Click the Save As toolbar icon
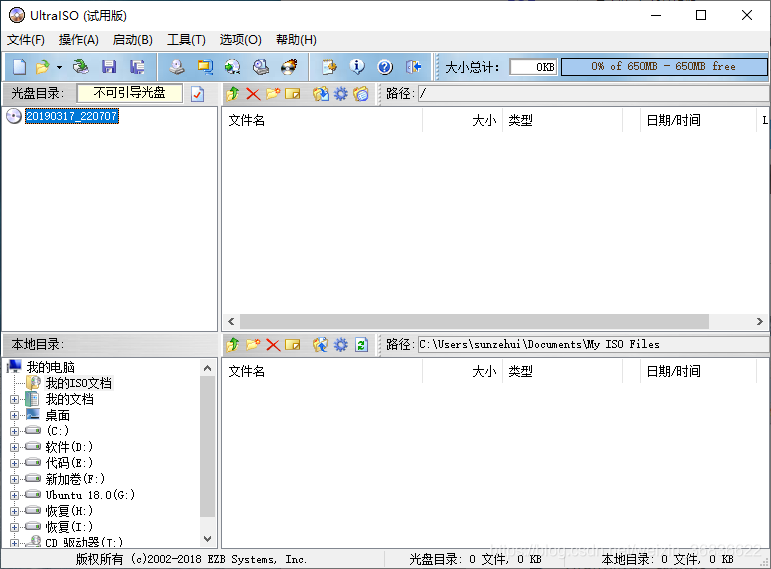 137,67
